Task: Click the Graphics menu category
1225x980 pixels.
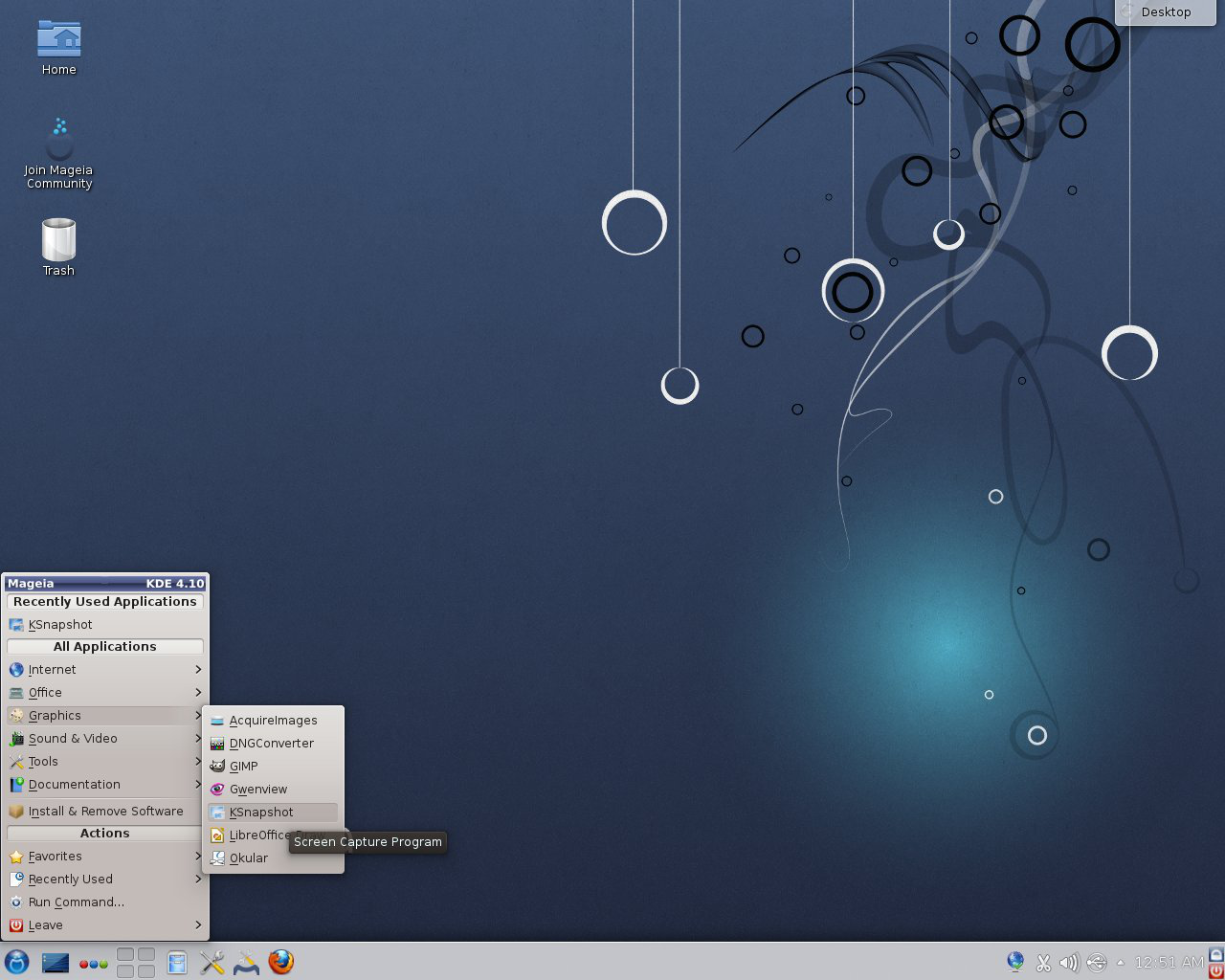Action: pos(105,716)
